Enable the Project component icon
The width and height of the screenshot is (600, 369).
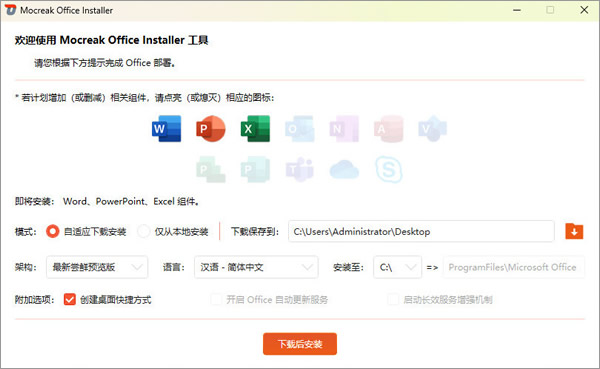tap(211, 170)
